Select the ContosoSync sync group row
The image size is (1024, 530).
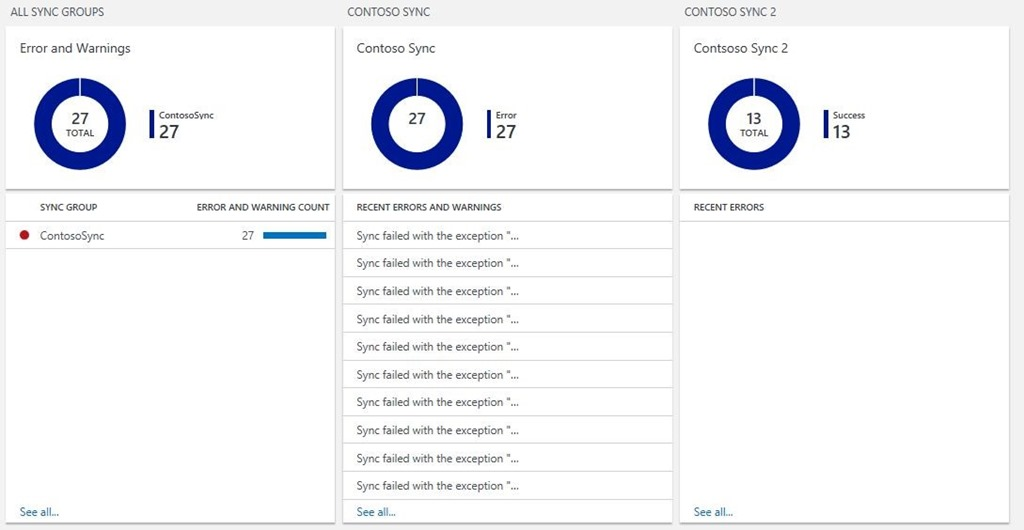pyautogui.click(x=72, y=236)
